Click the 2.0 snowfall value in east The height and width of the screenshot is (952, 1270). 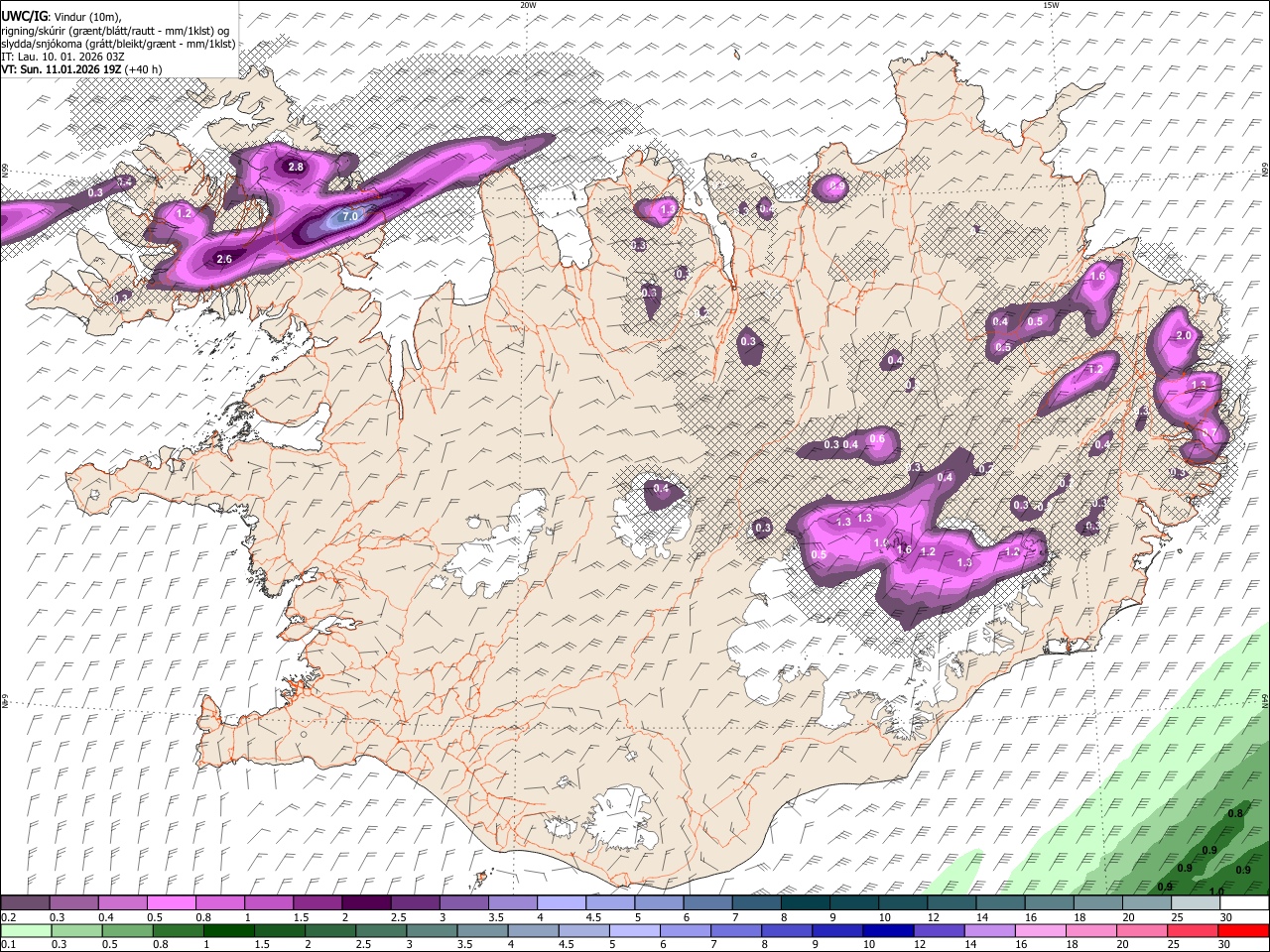pyautogui.click(x=1183, y=336)
